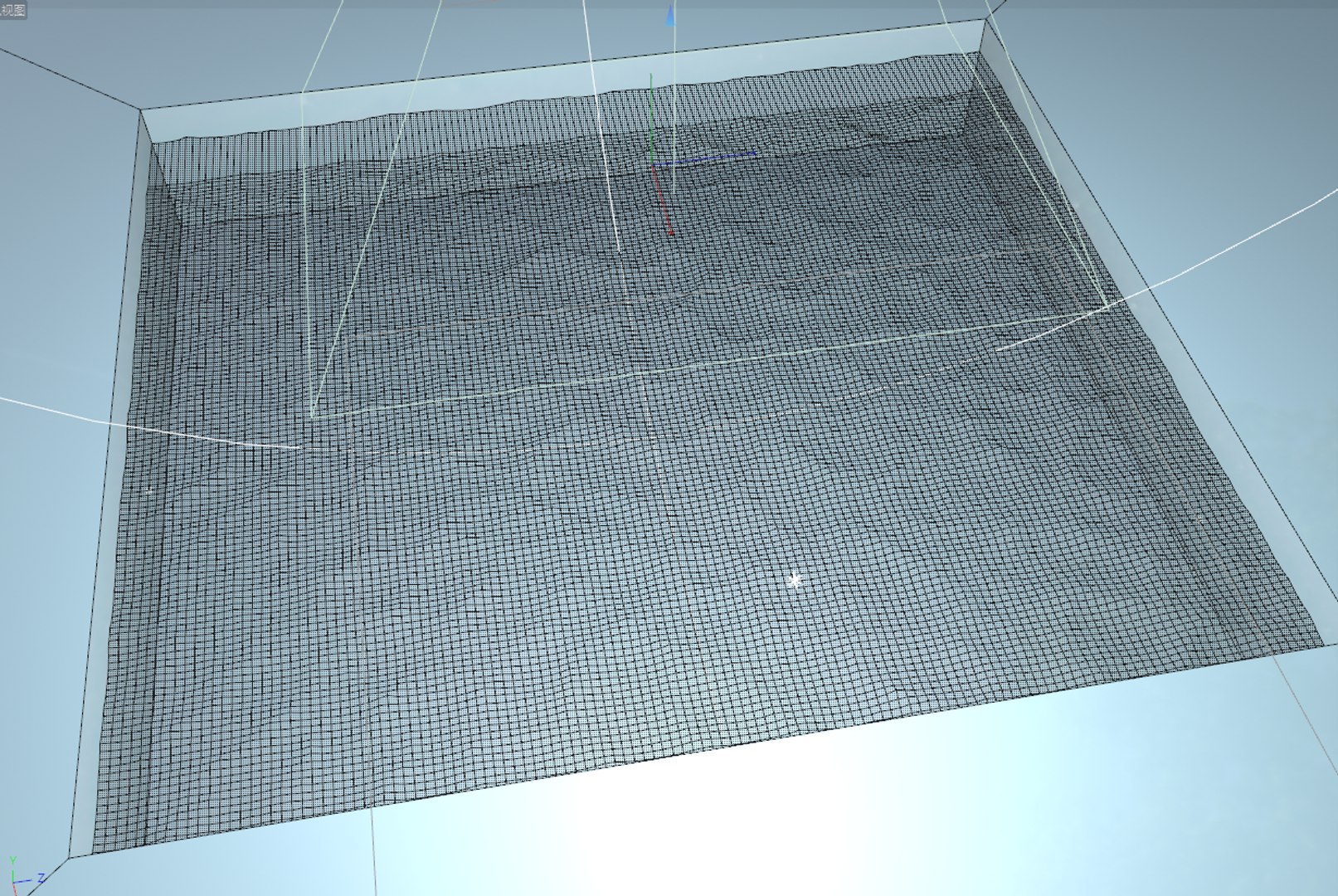Click the red X-axis arrow handle
The image size is (1338, 896).
[670, 233]
